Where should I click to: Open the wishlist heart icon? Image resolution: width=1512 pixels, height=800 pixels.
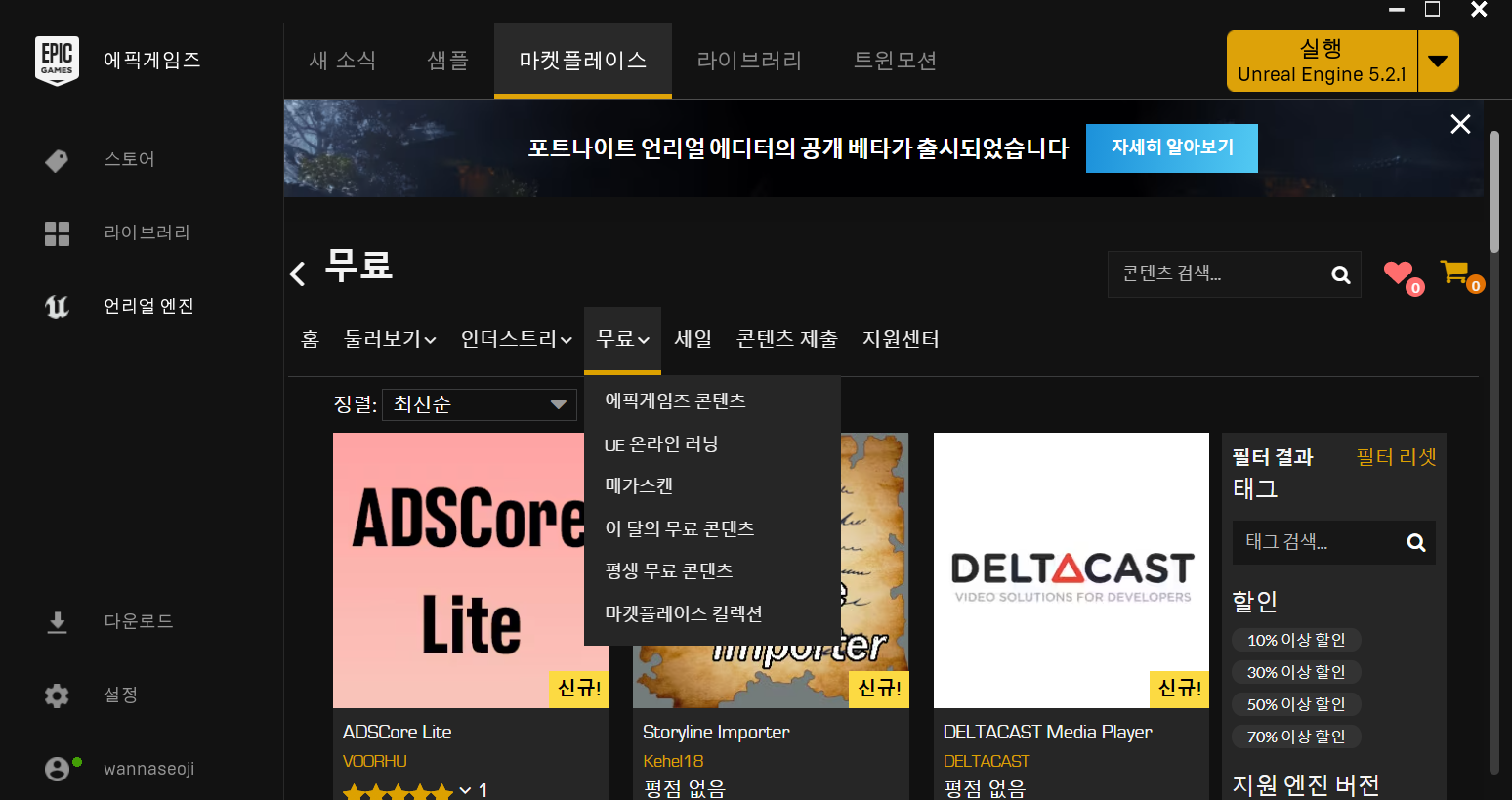[x=1399, y=274]
